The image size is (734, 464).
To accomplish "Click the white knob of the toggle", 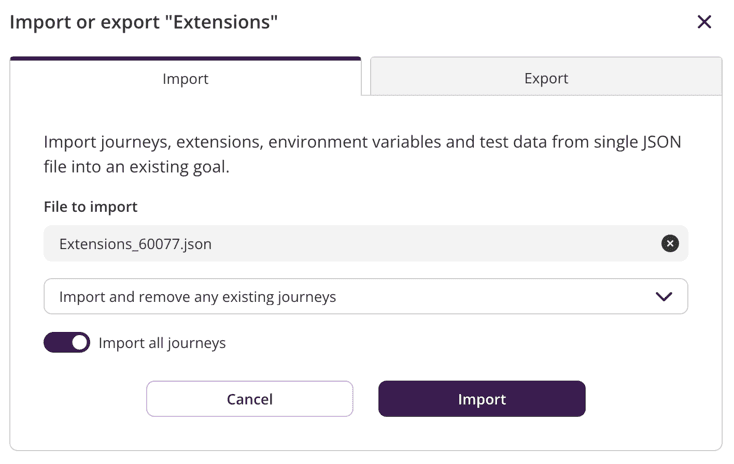I will pyautogui.click(x=79, y=343).
